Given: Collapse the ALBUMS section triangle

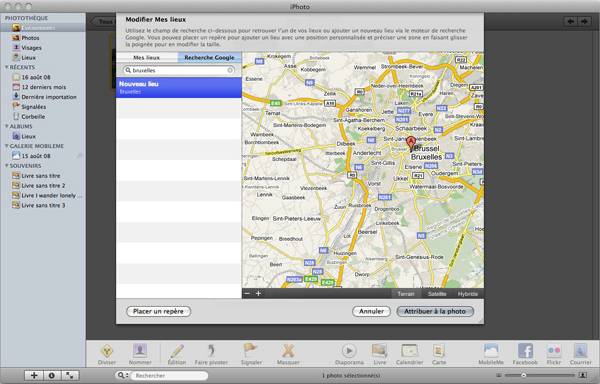Looking at the screenshot, I should 7,126.
